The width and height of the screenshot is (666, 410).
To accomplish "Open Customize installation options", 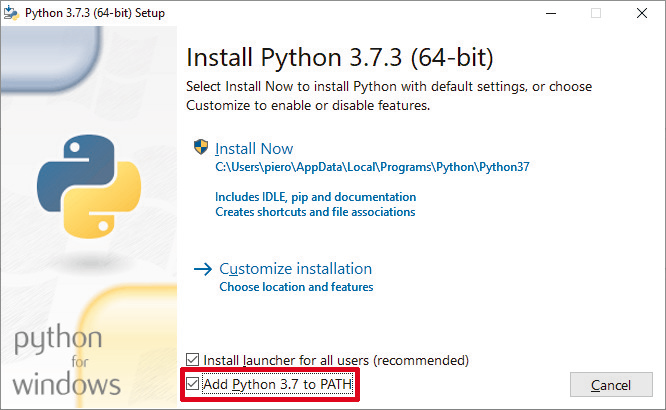I will pos(295,269).
